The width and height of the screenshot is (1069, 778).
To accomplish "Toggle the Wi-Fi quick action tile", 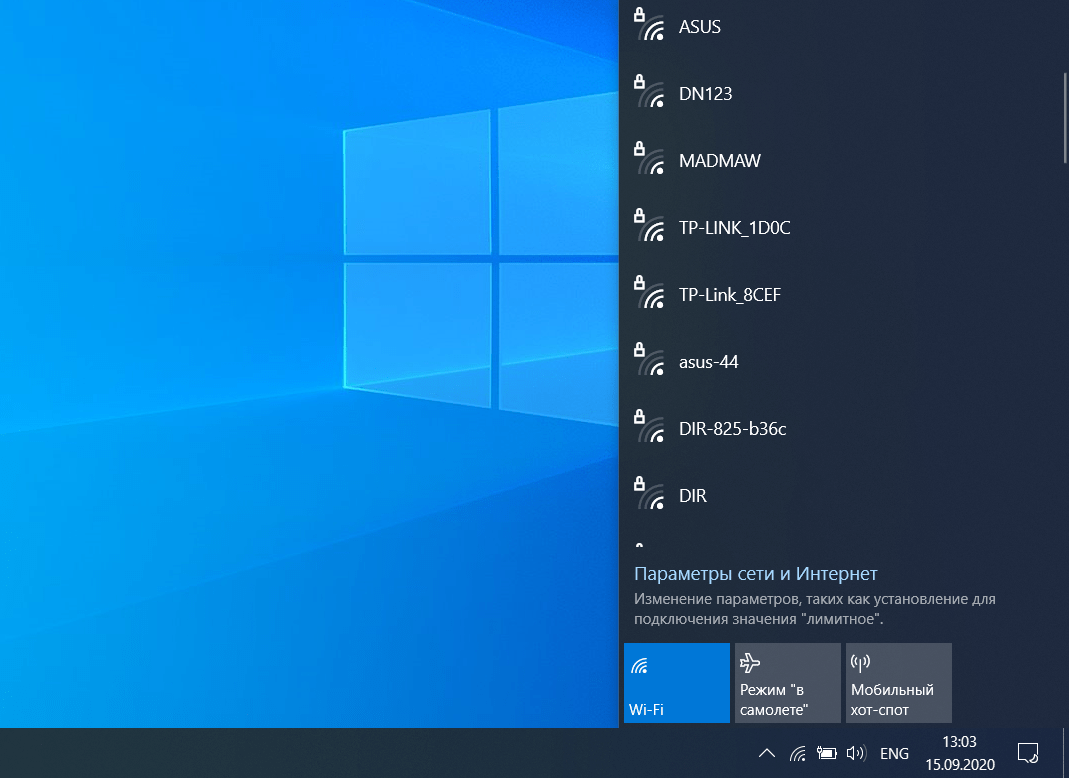I will (676, 683).
